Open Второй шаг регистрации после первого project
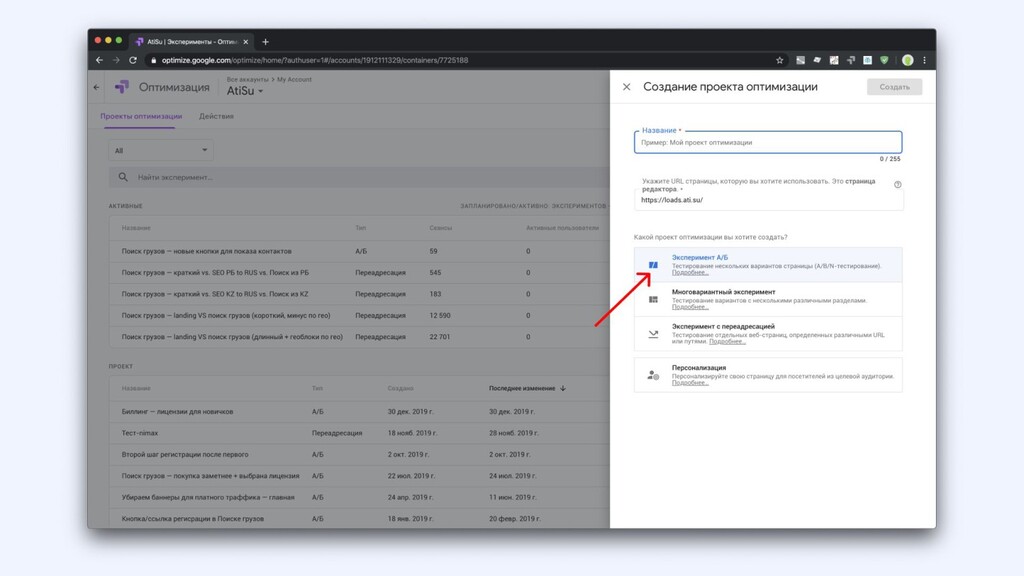1024x576 pixels. pyautogui.click(x=185, y=455)
